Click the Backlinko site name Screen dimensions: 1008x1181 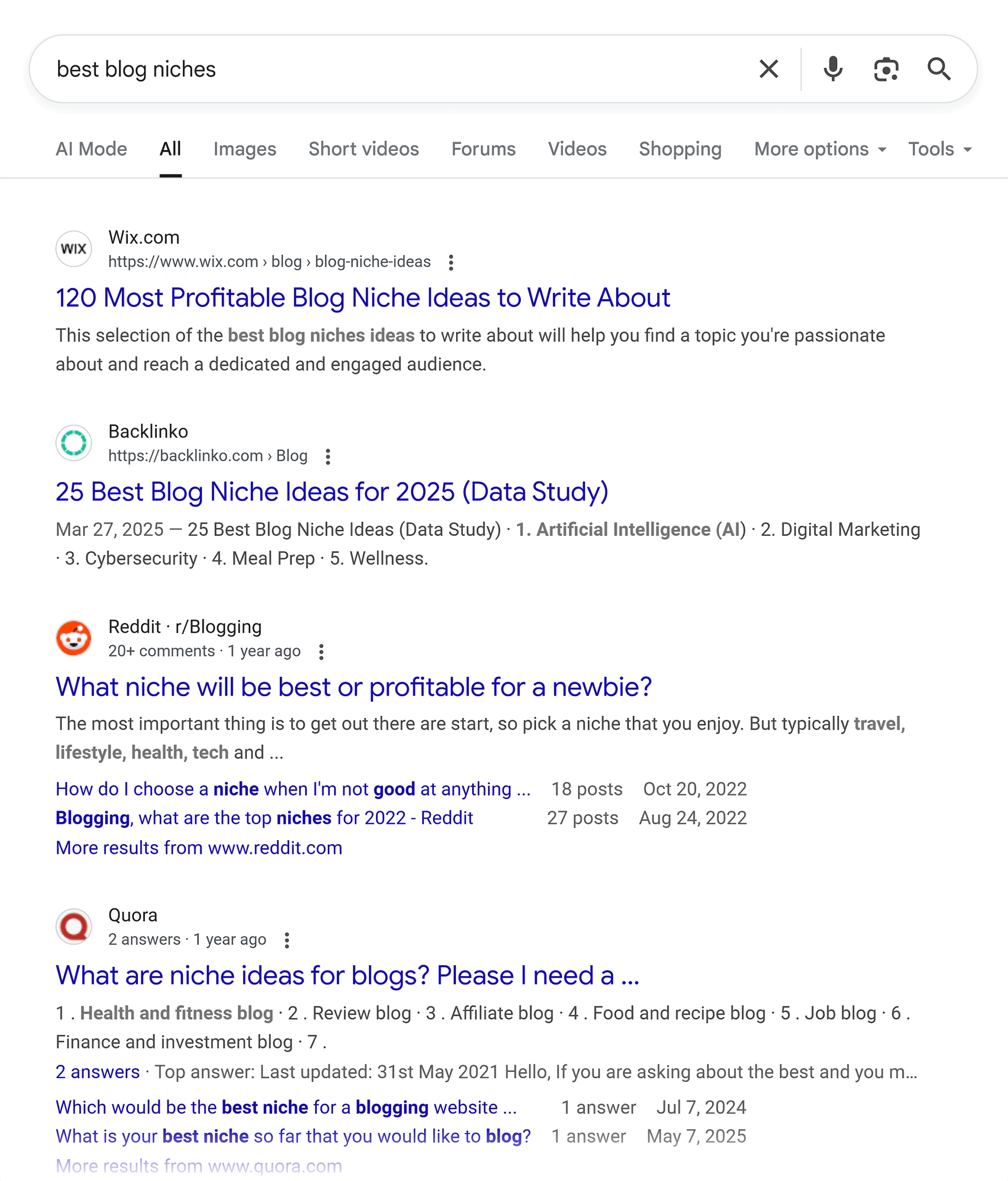[148, 431]
